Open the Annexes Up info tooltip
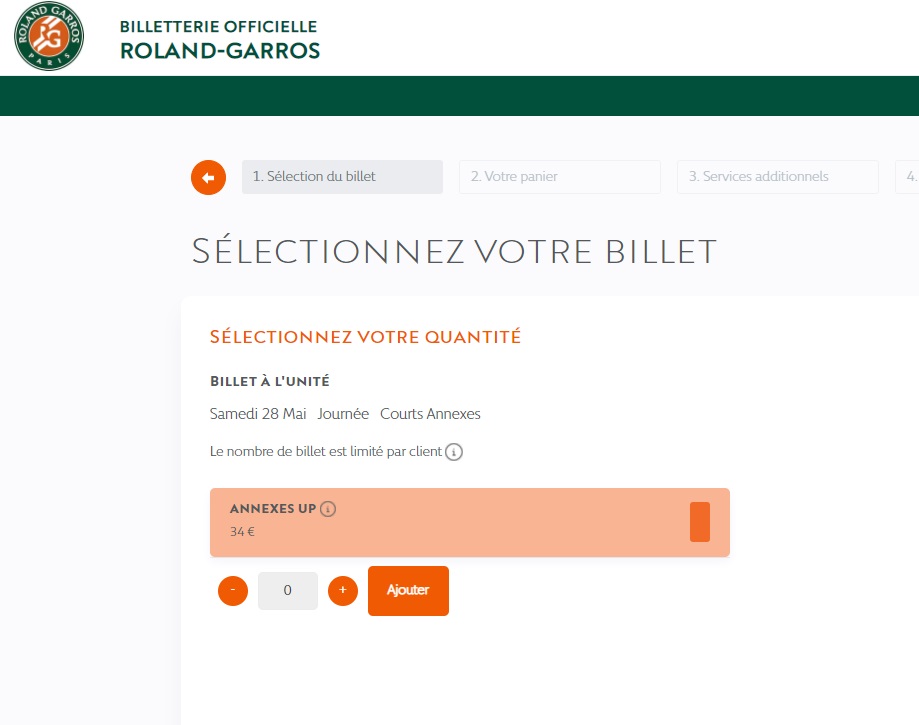The image size is (919, 725). (x=328, y=509)
